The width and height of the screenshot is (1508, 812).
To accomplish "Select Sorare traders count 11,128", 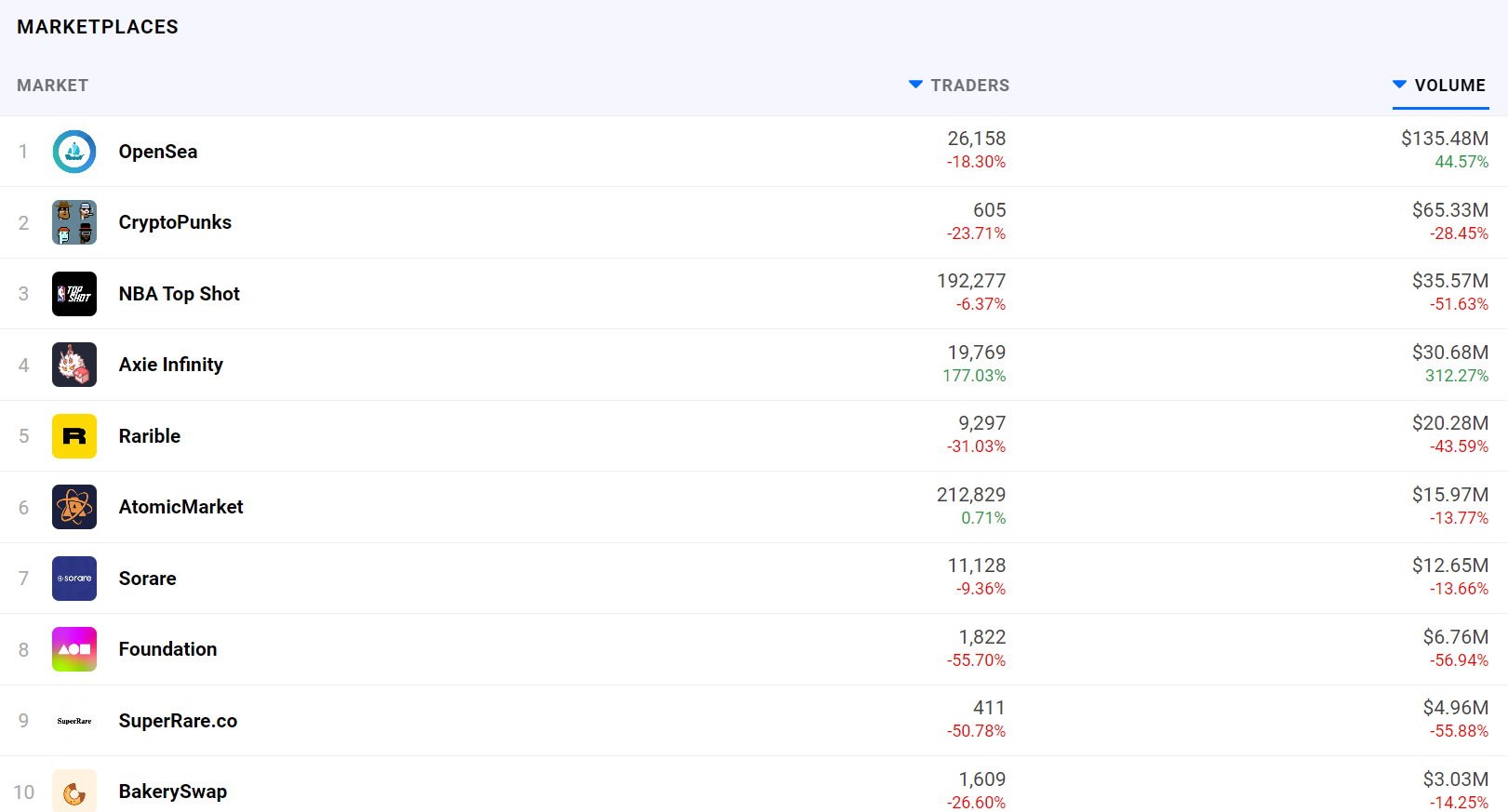I will 977,566.
